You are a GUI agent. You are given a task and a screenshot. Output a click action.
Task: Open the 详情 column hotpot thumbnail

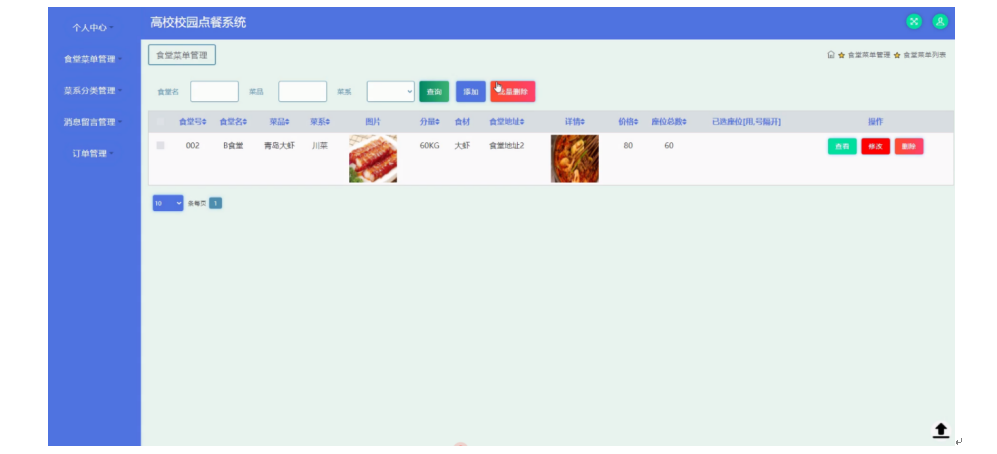click(575, 158)
